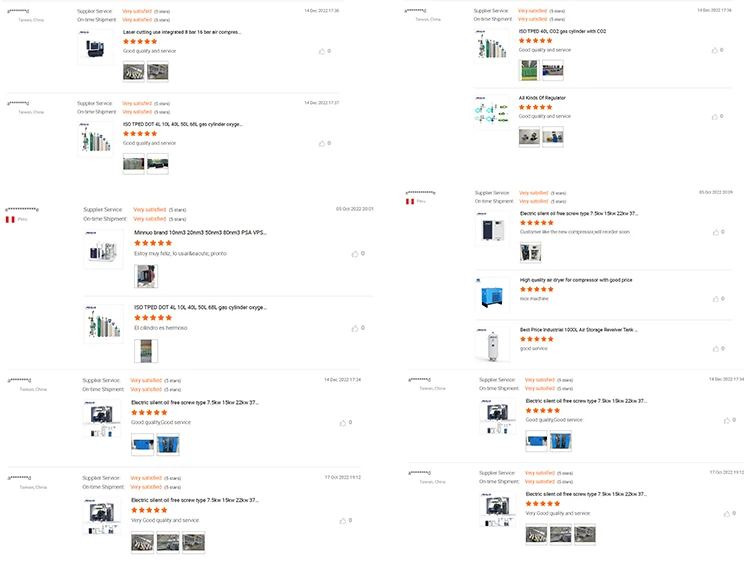Click thumbs-up on ISO TPED 40L CO2 review

pyautogui.click(x=715, y=50)
